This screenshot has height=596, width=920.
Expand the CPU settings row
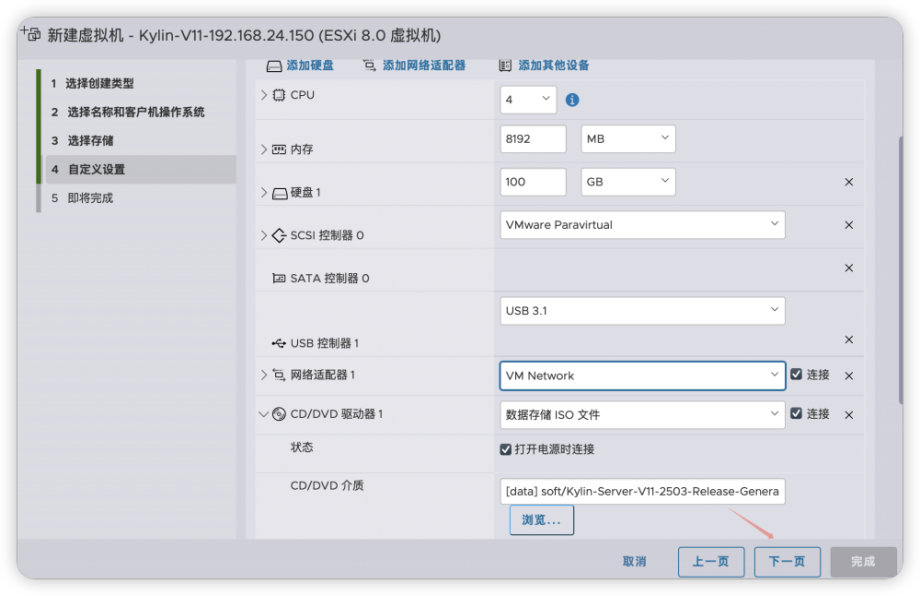click(x=264, y=95)
